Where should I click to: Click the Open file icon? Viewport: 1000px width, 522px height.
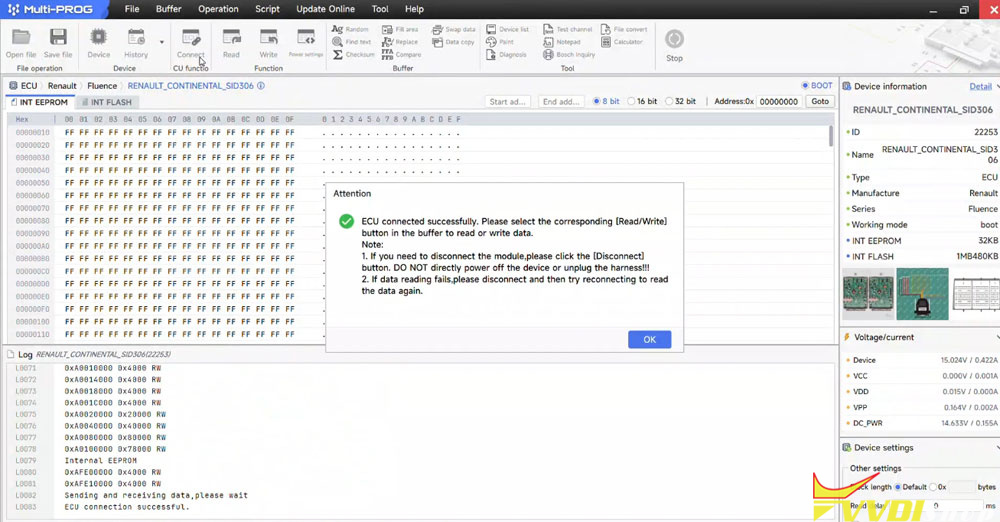(x=20, y=40)
